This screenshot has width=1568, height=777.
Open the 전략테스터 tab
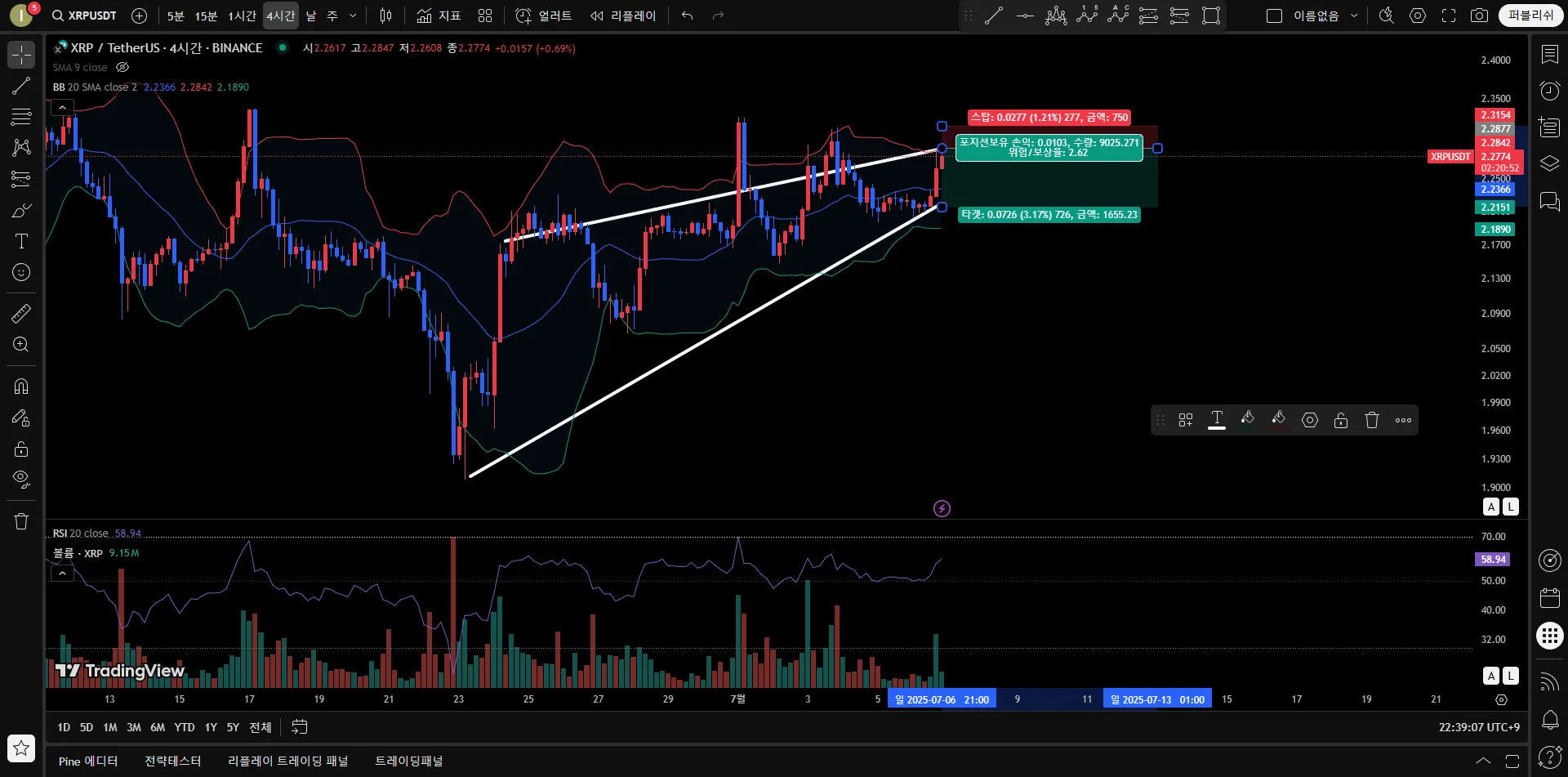tap(173, 761)
